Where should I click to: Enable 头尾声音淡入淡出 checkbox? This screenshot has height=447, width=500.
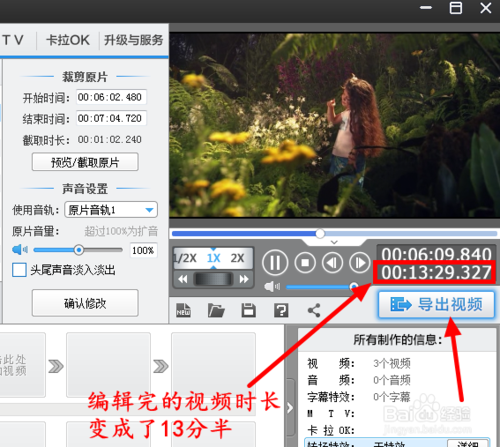pyautogui.click(x=19, y=270)
